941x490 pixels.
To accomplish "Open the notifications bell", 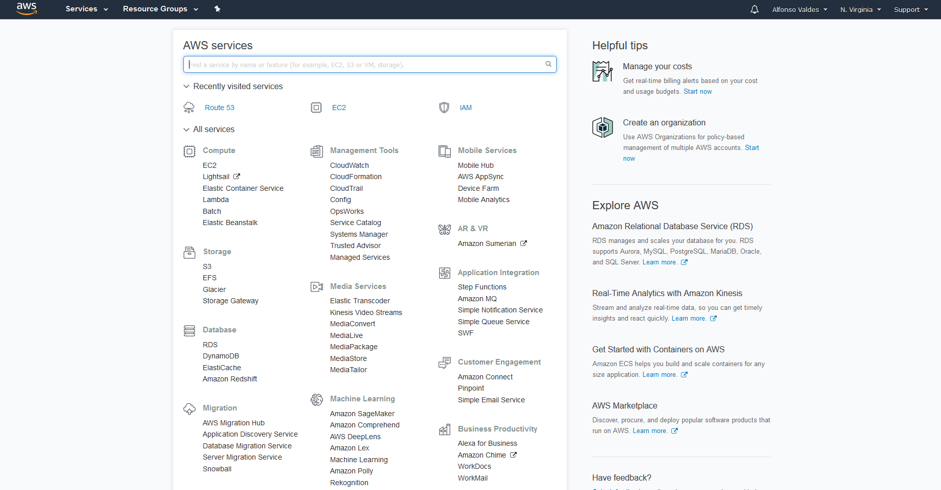I will [754, 9].
